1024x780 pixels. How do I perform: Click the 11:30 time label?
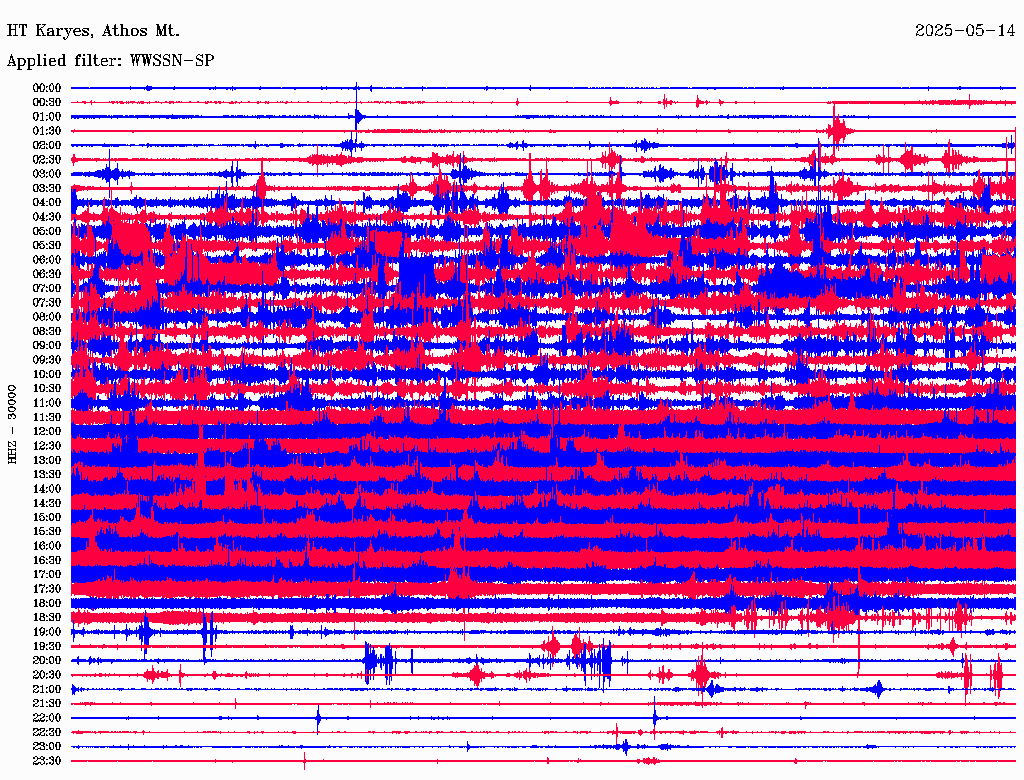point(47,417)
